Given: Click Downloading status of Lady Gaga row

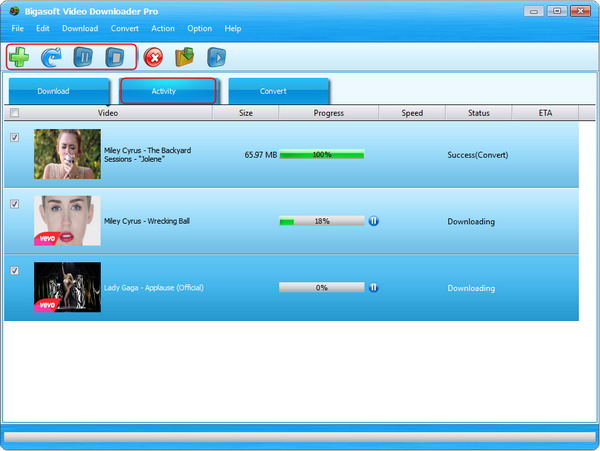Looking at the screenshot, I should [x=471, y=288].
